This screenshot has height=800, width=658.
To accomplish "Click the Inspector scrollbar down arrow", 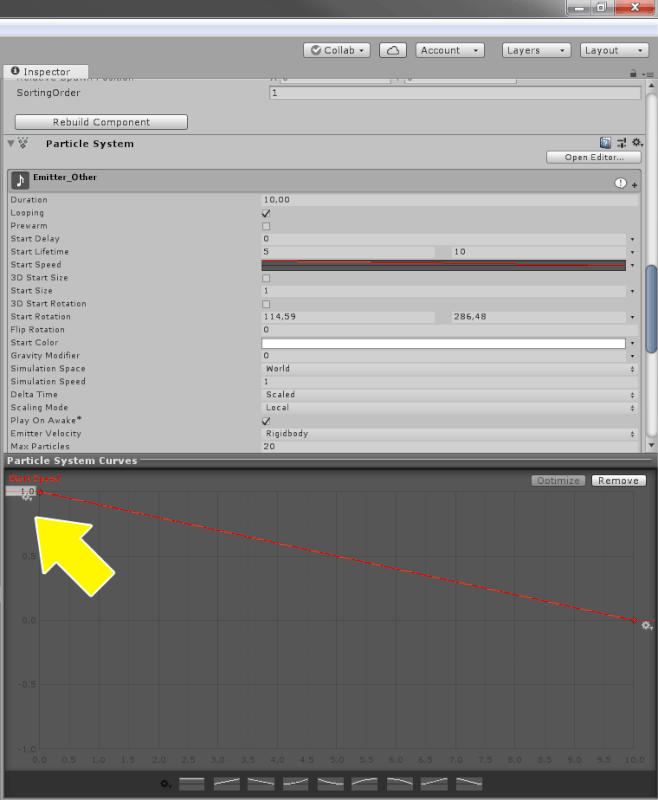I will (x=651, y=445).
